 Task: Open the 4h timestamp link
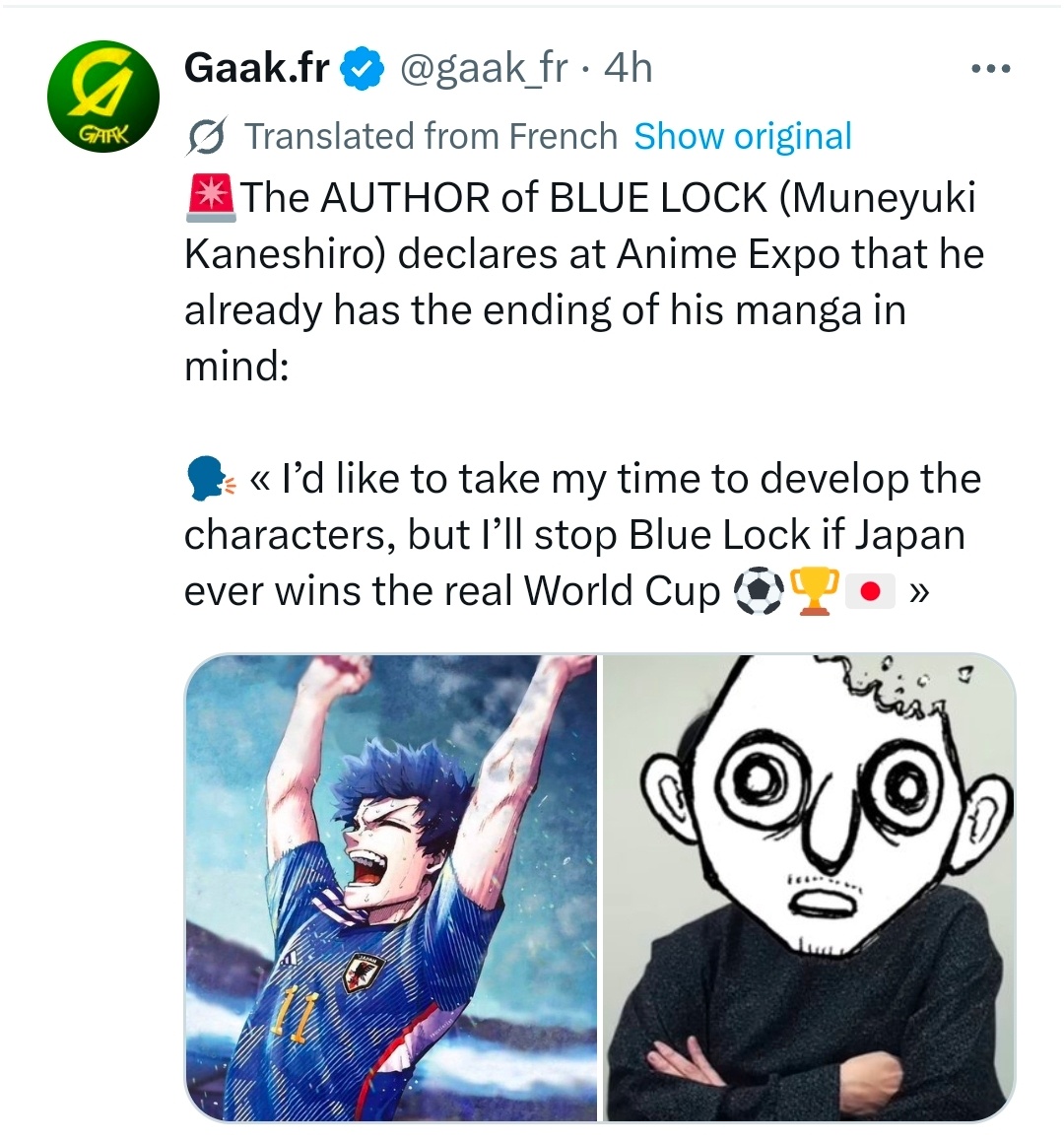point(629,68)
